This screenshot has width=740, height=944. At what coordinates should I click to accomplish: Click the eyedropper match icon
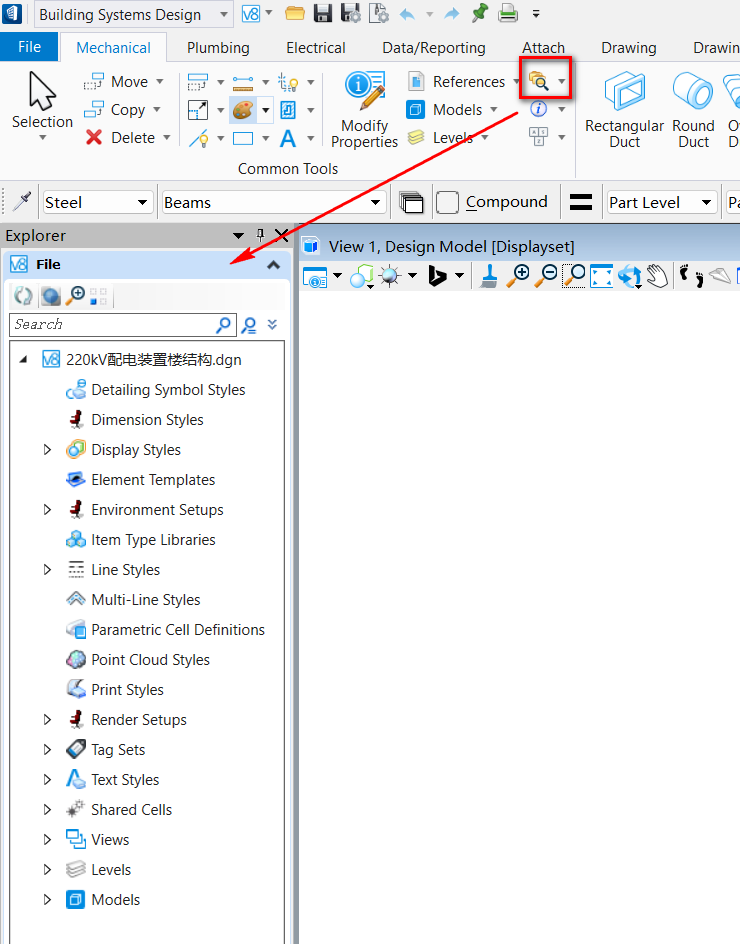[x=22, y=202]
